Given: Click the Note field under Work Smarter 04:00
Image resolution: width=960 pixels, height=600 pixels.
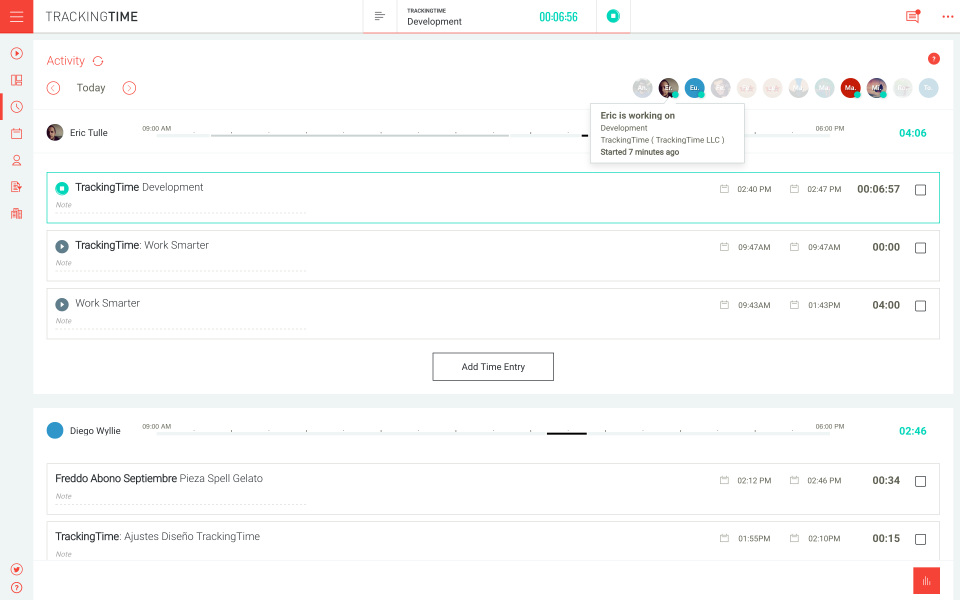Looking at the screenshot, I should click(x=181, y=322).
